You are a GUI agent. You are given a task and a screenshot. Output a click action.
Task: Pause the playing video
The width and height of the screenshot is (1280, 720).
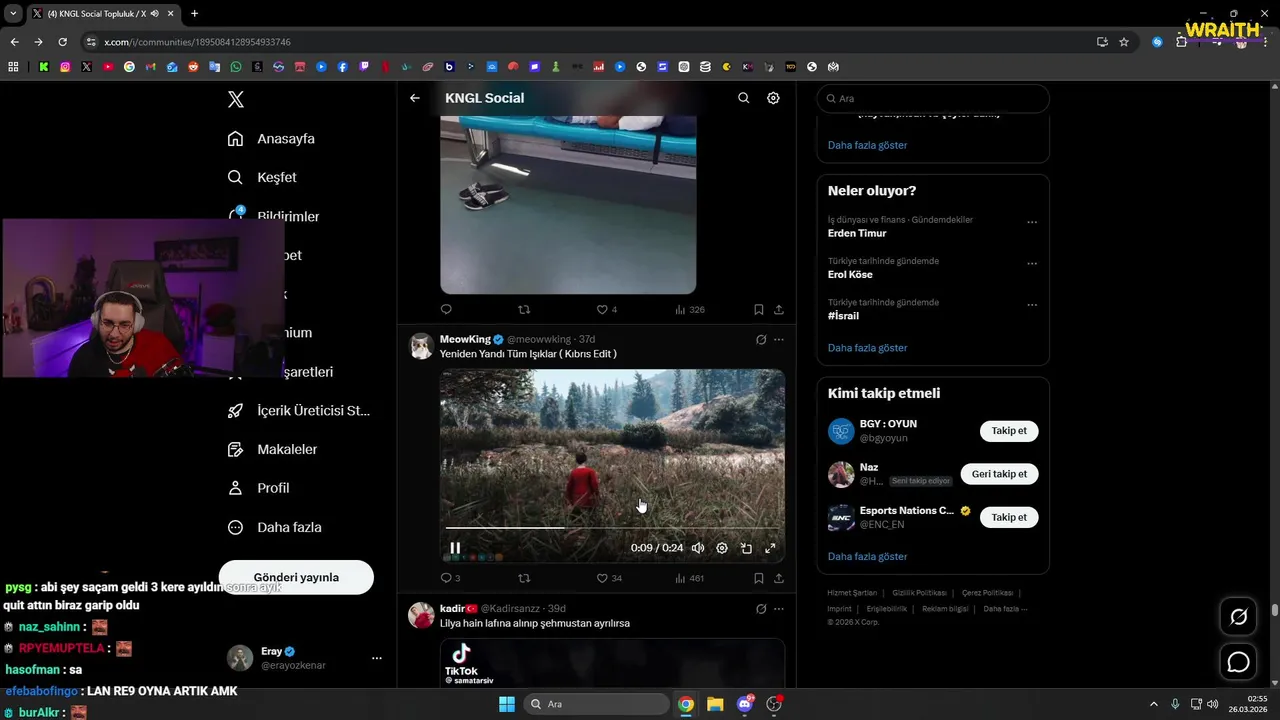pyautogui.click(x=455, y=548)
